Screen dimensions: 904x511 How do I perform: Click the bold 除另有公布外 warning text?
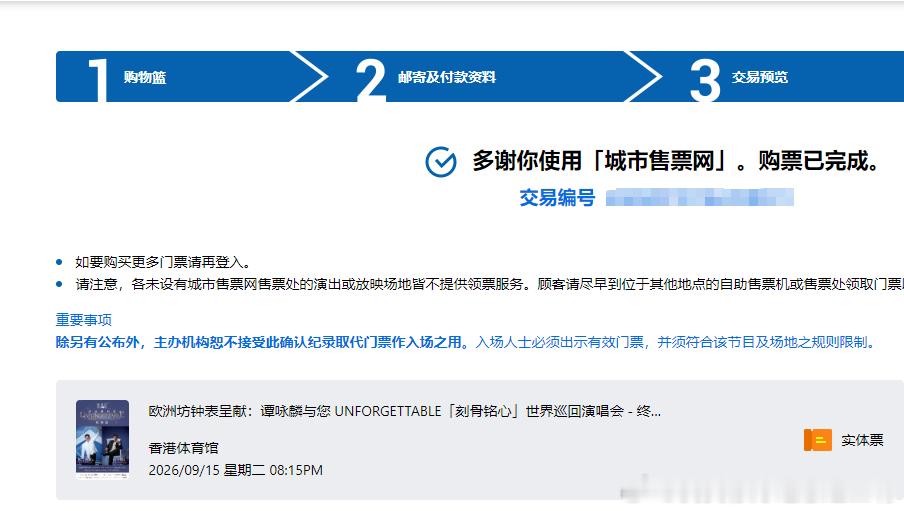click(262, 343)
